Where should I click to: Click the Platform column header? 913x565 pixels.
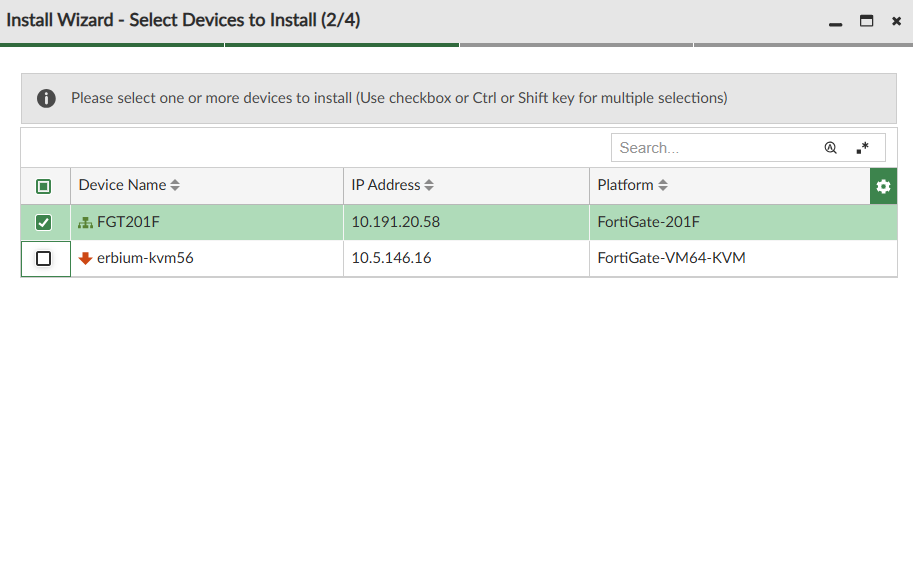(625, 185)
